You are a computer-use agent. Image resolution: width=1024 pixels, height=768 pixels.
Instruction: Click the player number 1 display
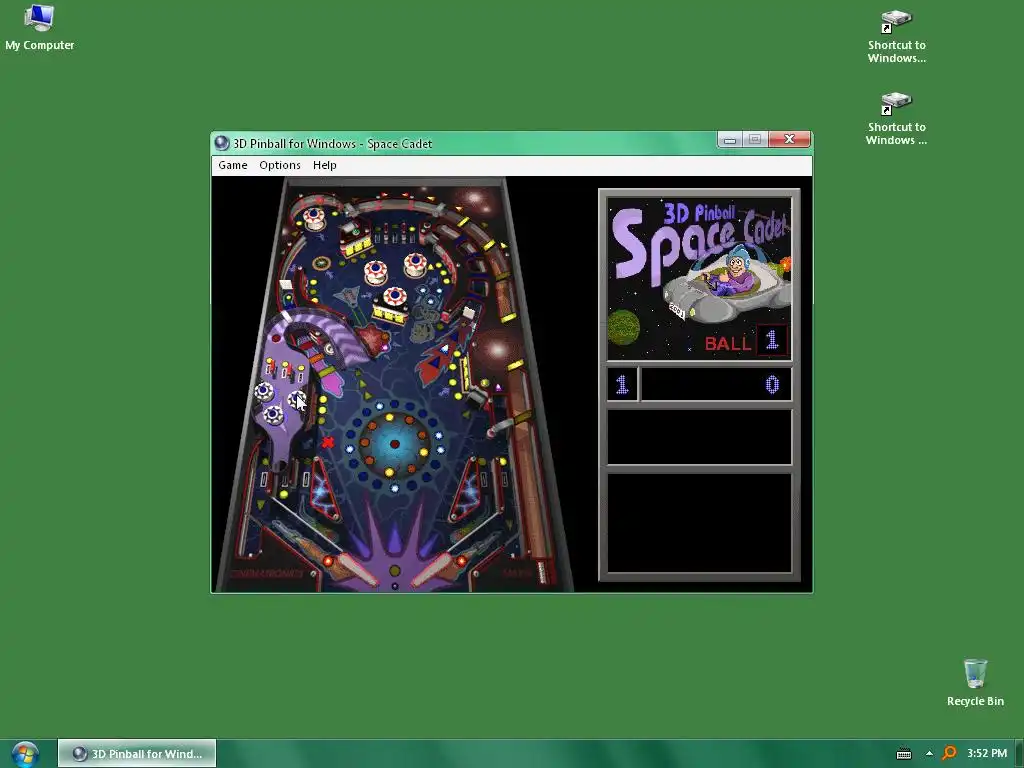pos(622,384)
